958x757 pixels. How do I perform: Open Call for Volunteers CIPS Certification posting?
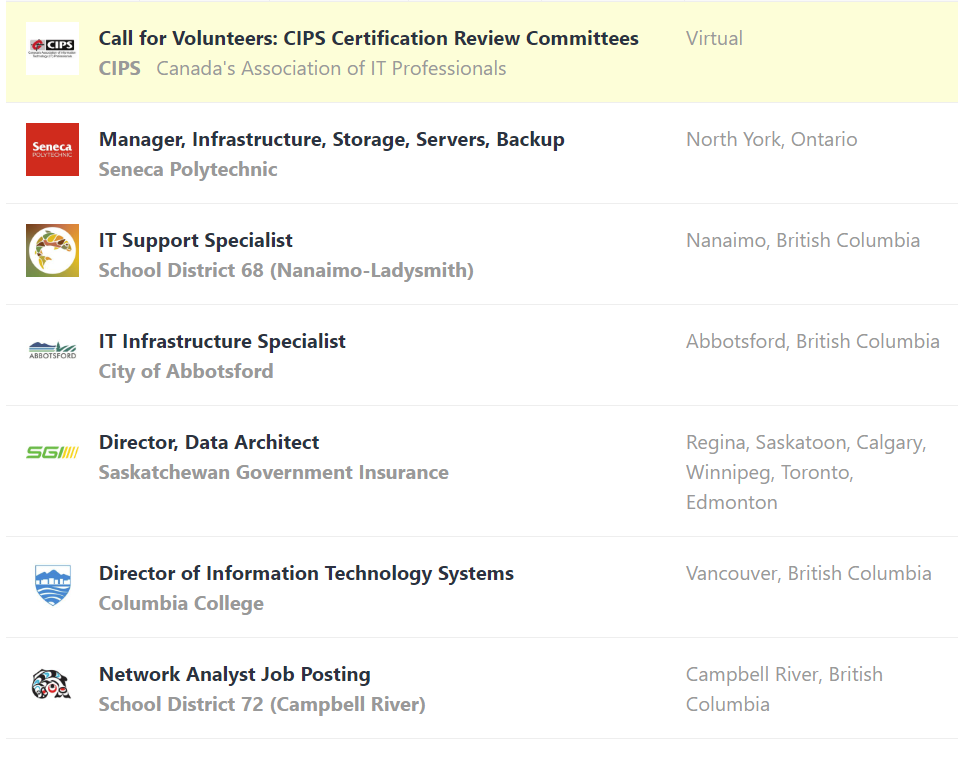point(368,39)
